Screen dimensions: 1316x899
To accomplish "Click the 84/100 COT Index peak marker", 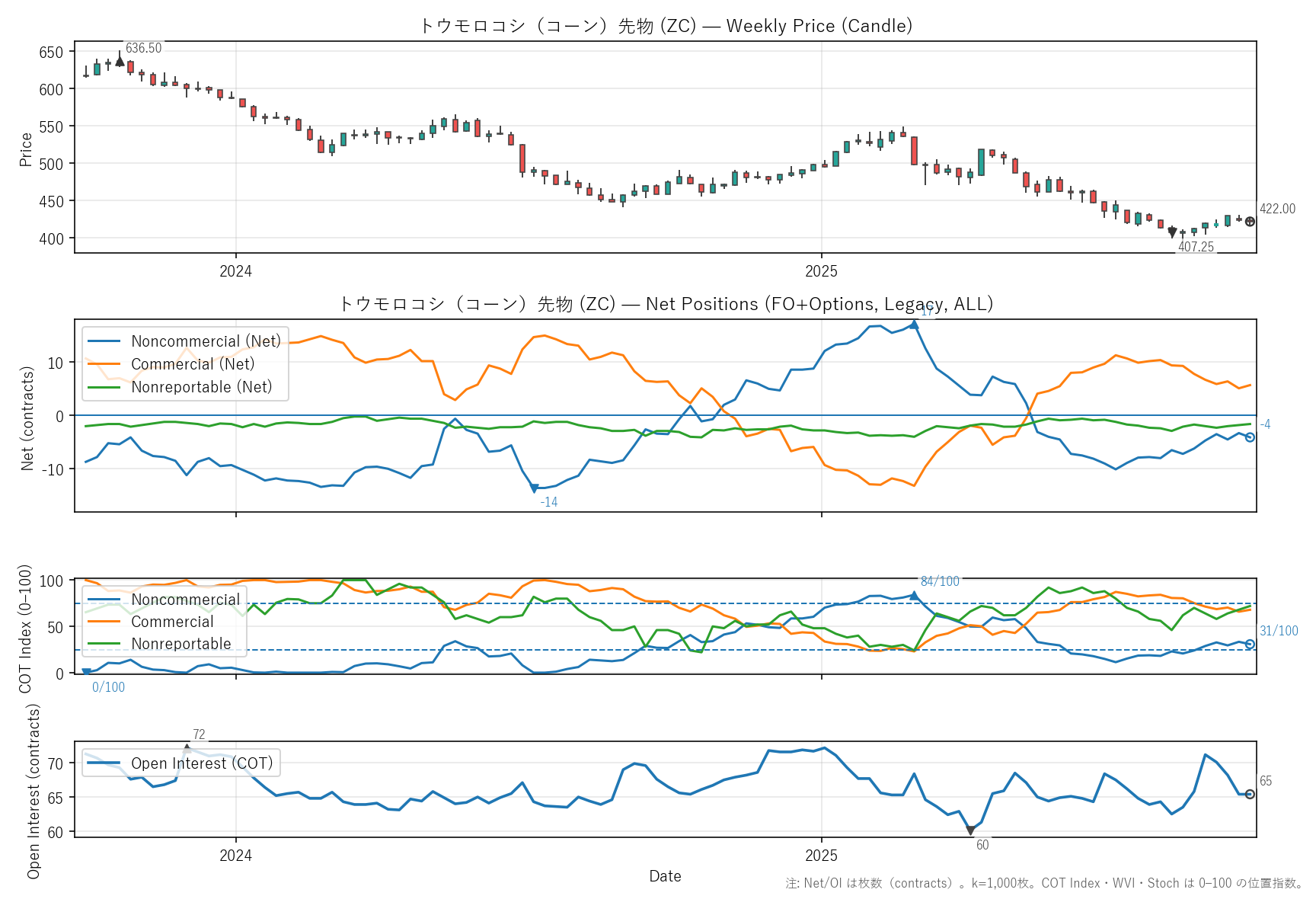I will coord(914,595).
